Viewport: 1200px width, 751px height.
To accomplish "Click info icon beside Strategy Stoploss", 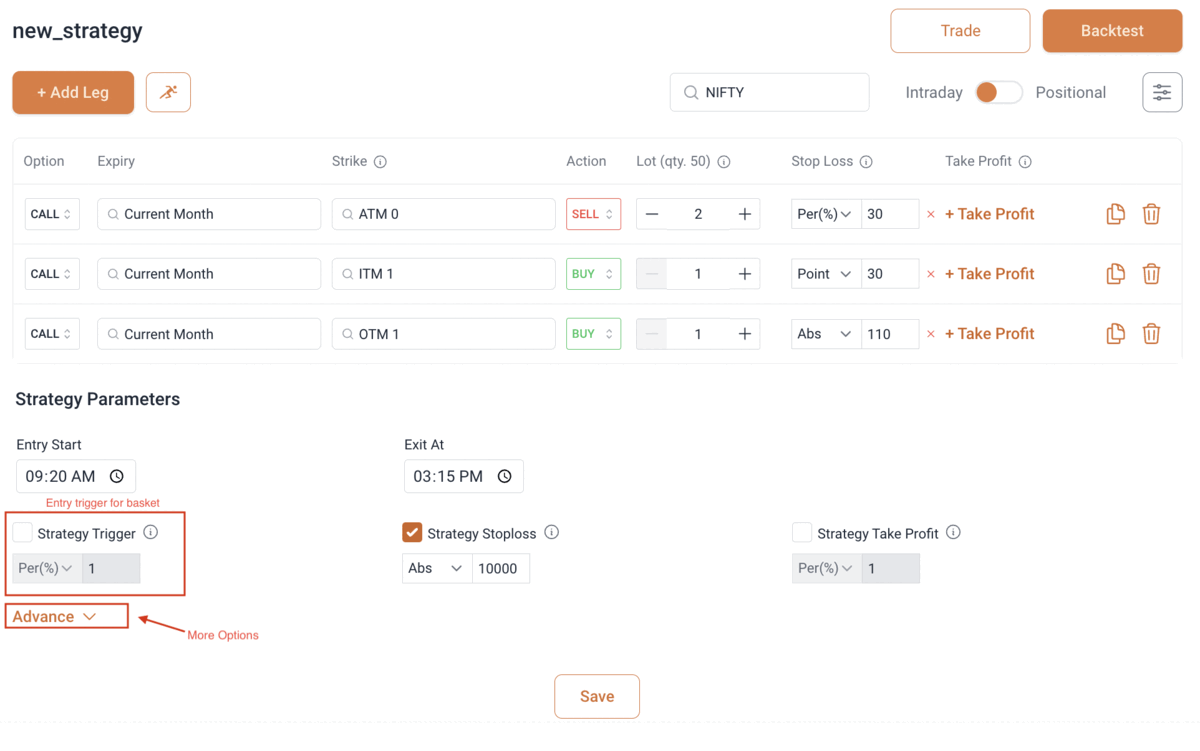I will [x=551, y=533].
